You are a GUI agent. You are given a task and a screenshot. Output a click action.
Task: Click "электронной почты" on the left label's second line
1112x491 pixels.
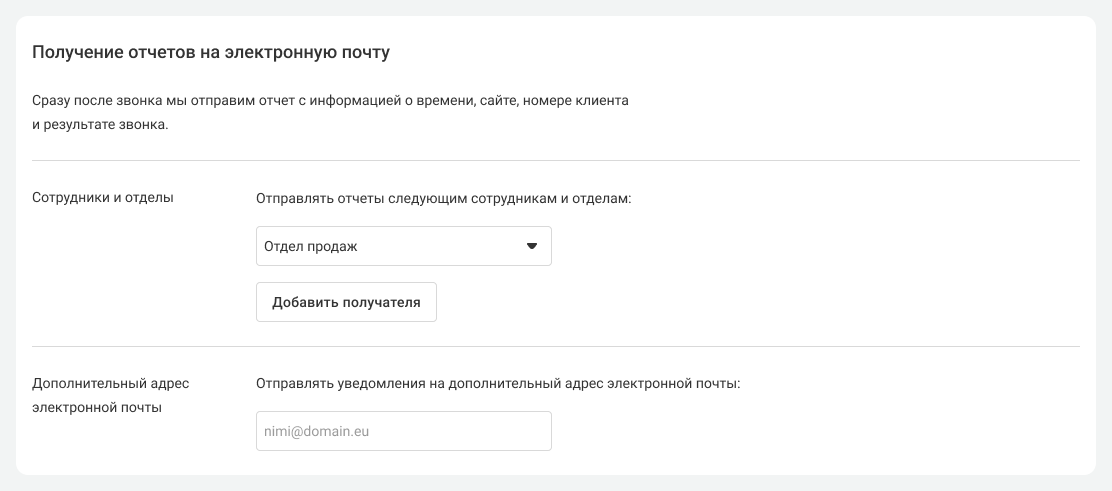97,408
